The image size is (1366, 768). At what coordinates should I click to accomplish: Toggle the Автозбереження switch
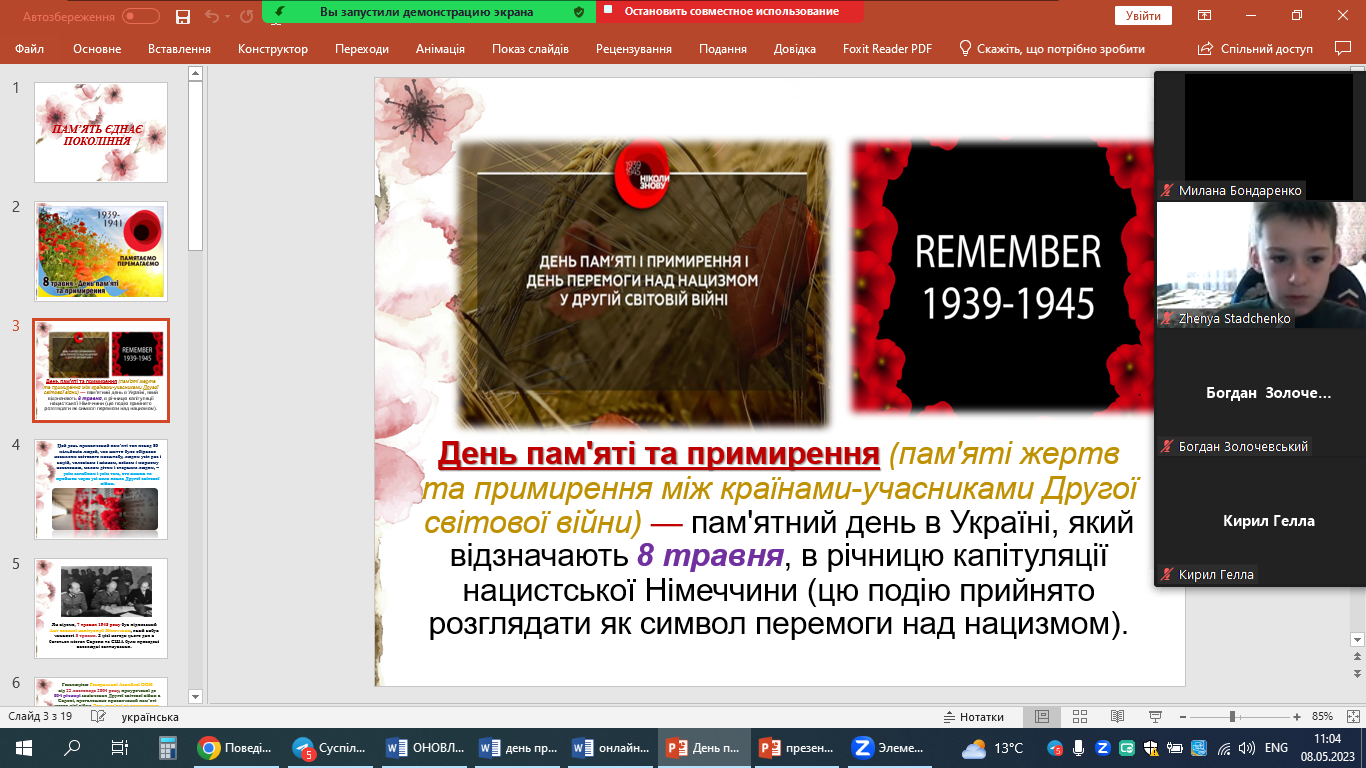(x=141, y=16)
